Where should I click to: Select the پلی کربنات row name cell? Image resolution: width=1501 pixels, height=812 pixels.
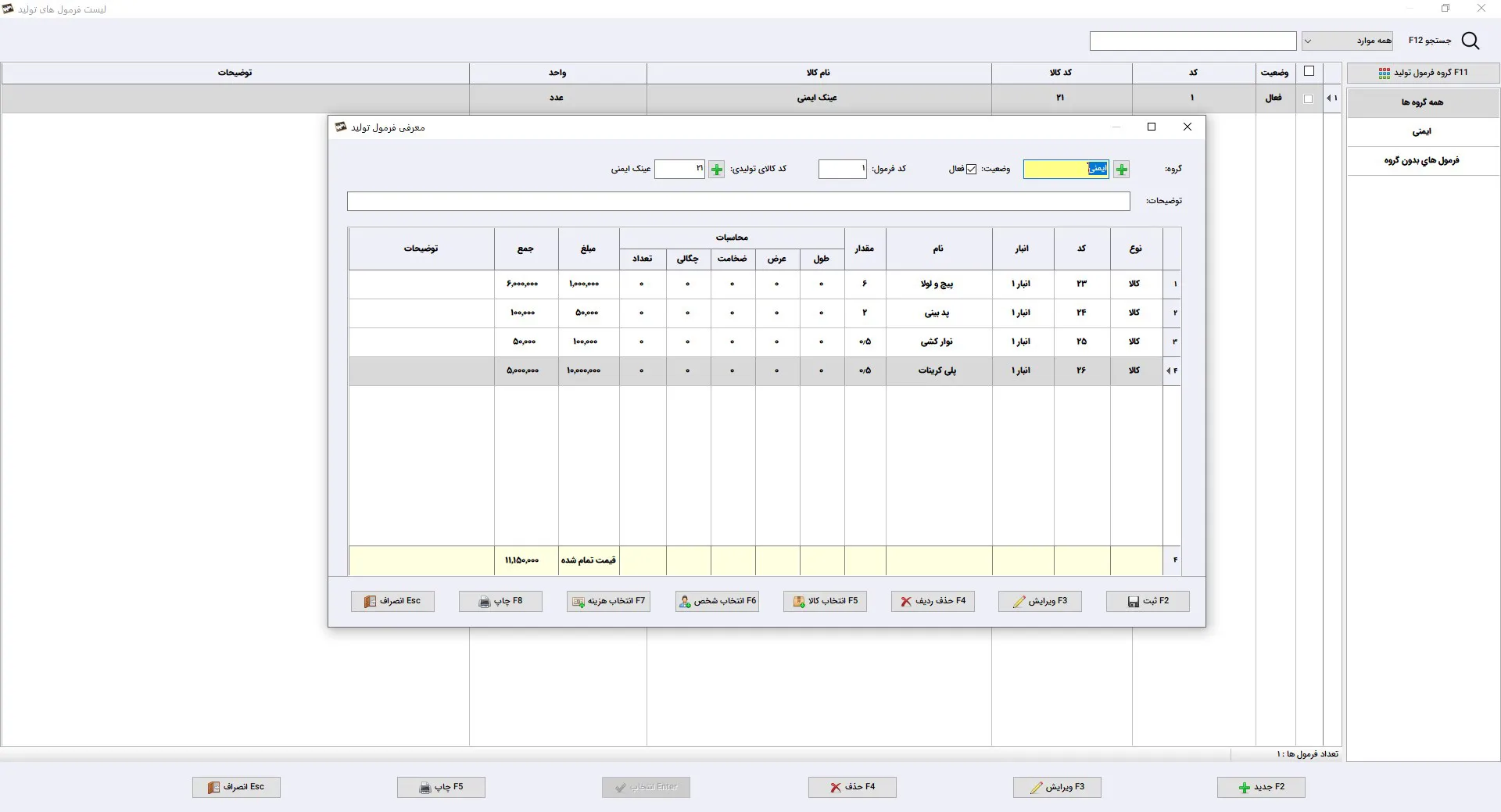coord(938,370)
